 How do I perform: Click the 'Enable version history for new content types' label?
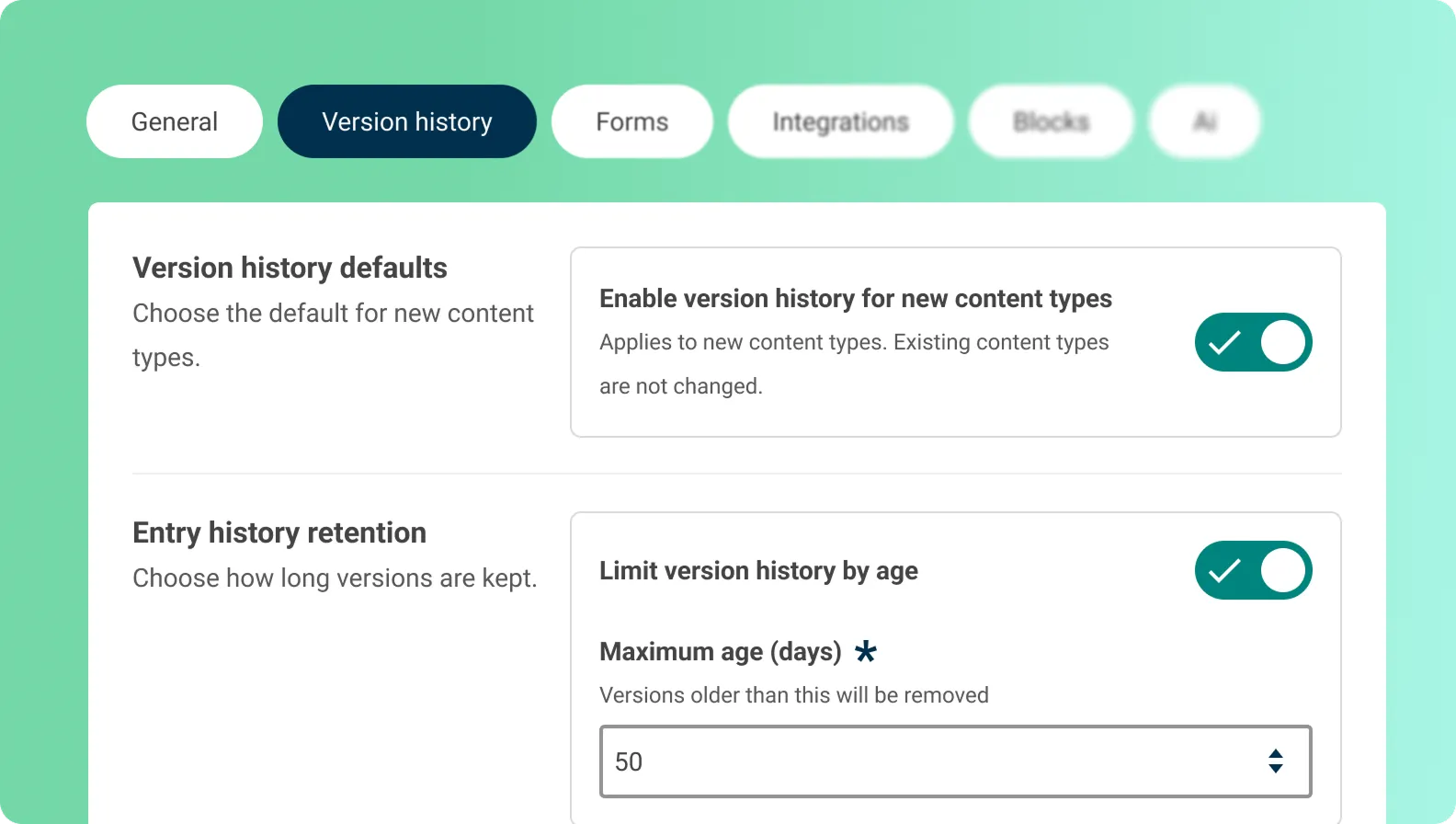pyautogui.click(x=856, y=298)
